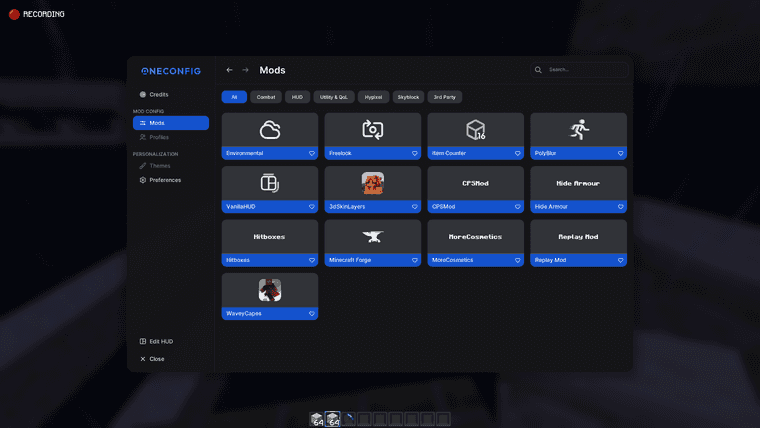Open the WaveyCapes mod thumbnail
Viewport: 760px width, 428px height.
270,290
